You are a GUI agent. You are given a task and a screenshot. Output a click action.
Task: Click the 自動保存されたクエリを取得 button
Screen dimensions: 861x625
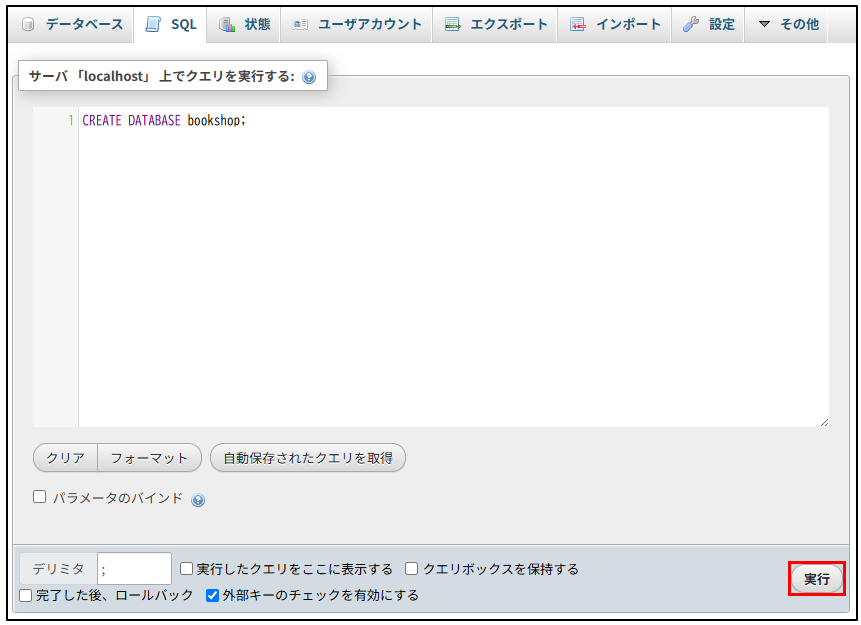tap(307, 458)
